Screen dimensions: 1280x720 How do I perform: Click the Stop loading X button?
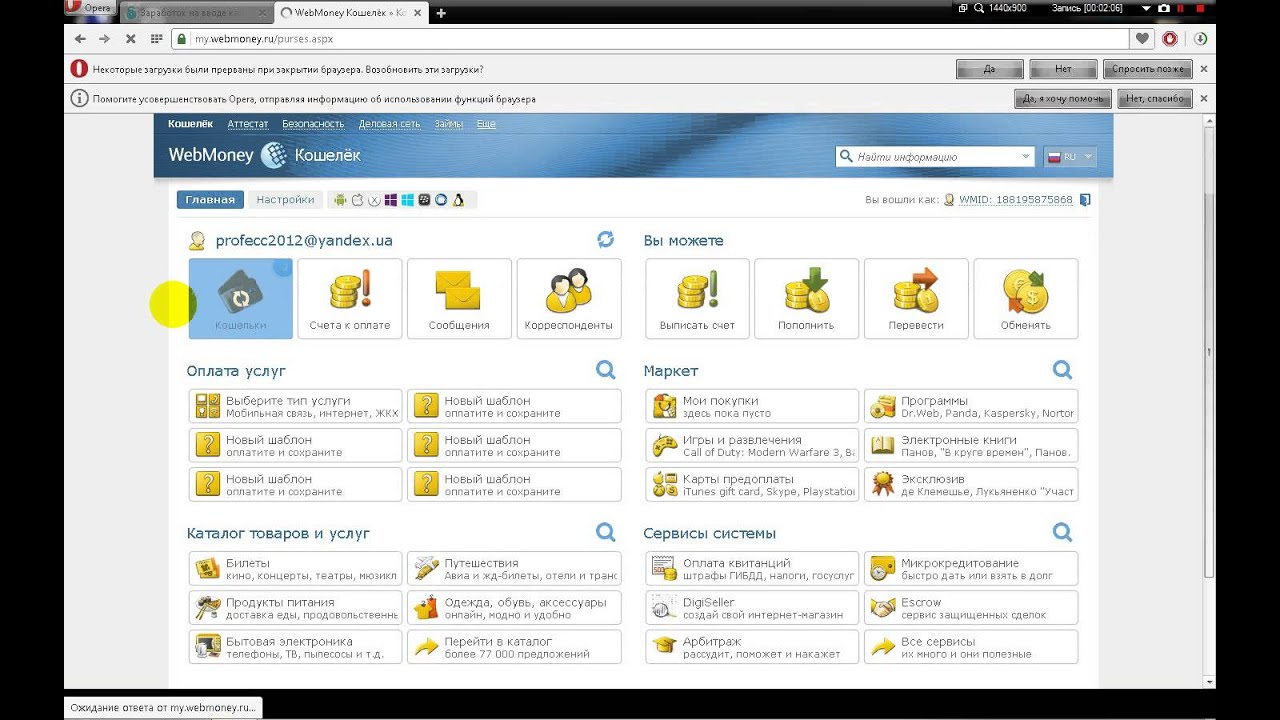tap(130, 39)
